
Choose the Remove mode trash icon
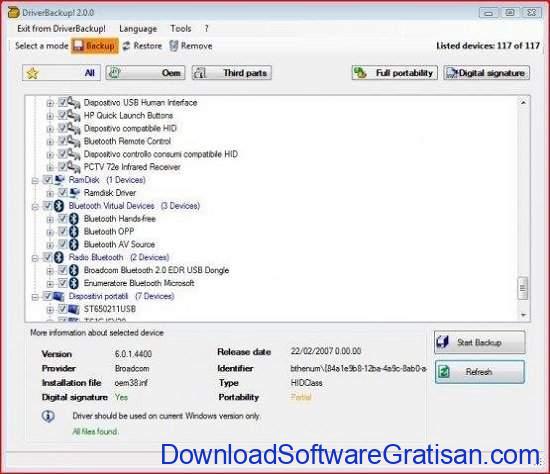pyautogui.click(x=174, y=46)
